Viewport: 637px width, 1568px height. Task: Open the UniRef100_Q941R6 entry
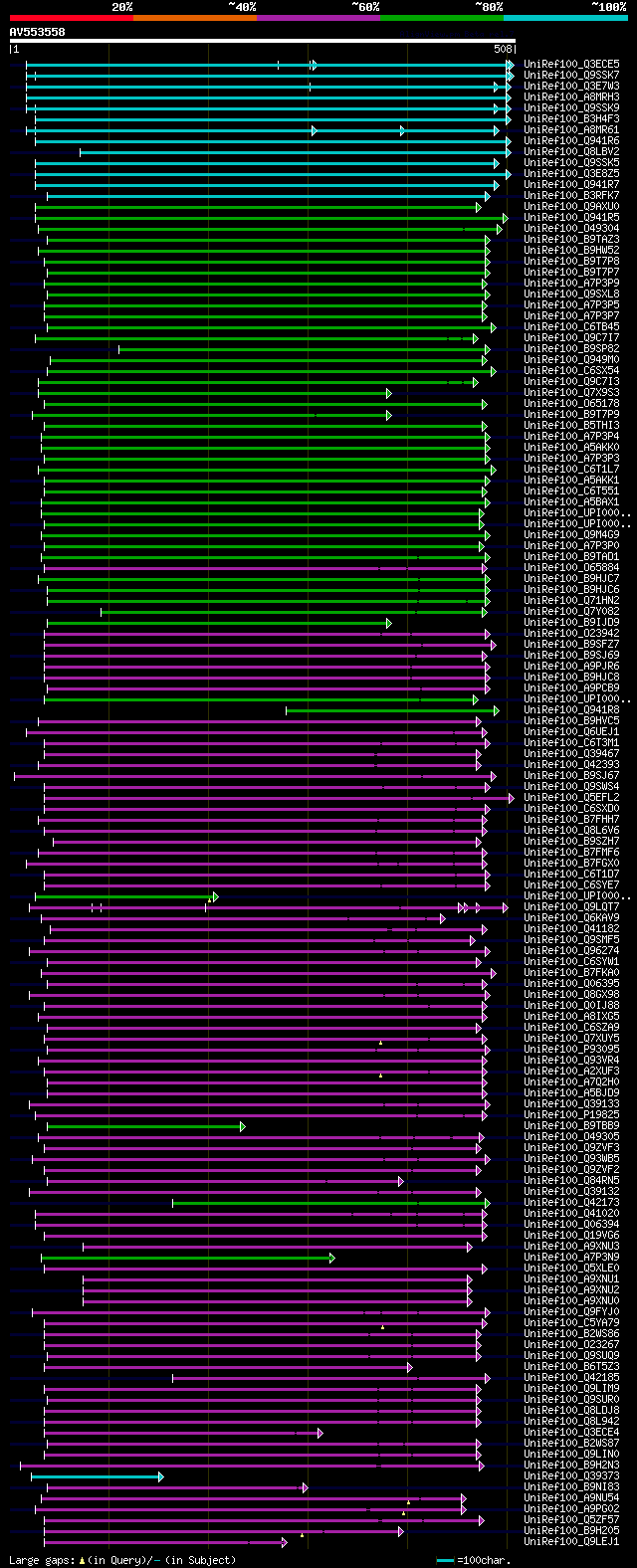[x=571, y=141]
